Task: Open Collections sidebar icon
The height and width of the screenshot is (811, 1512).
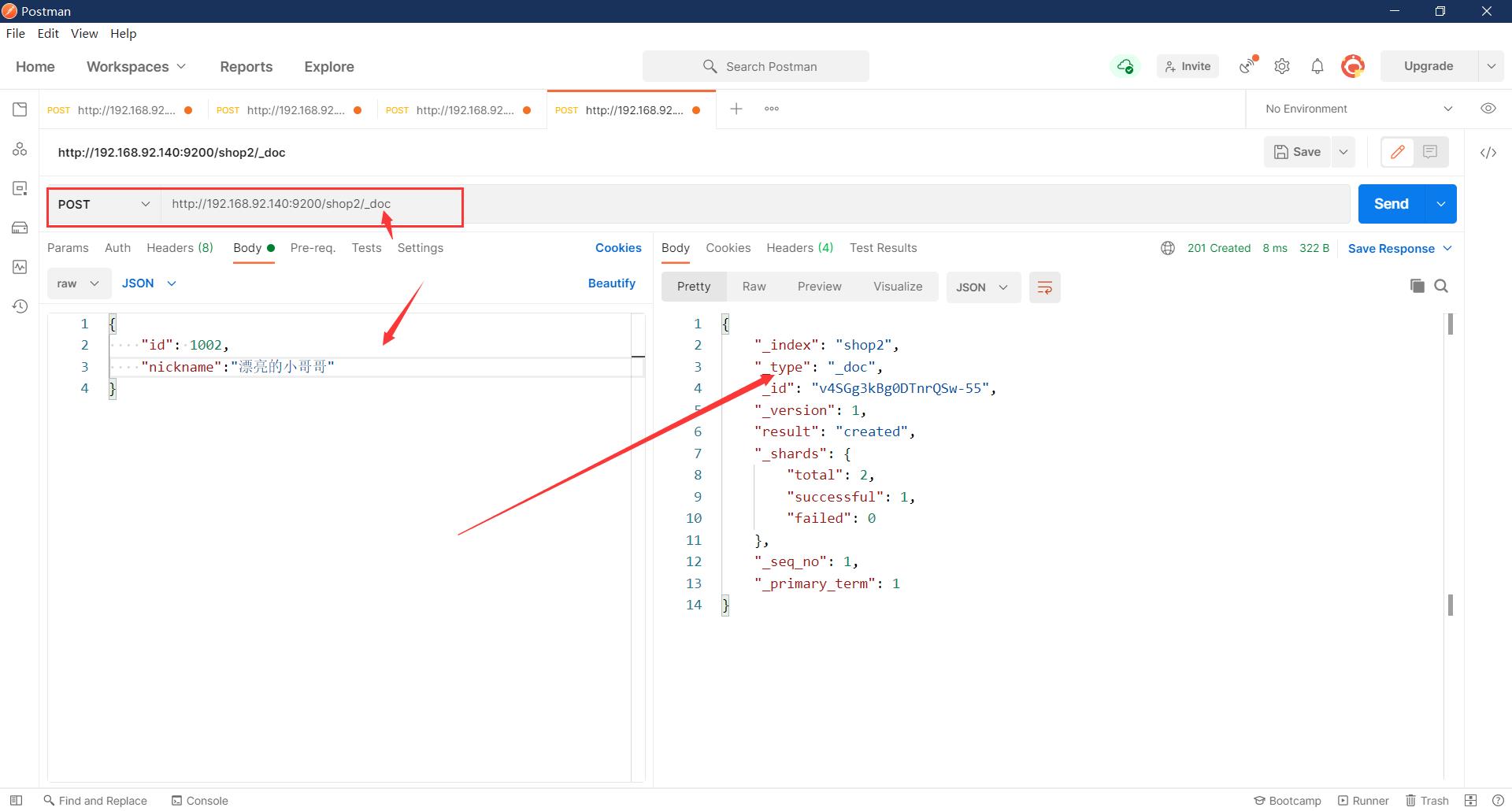Action: tap(20, 109)
